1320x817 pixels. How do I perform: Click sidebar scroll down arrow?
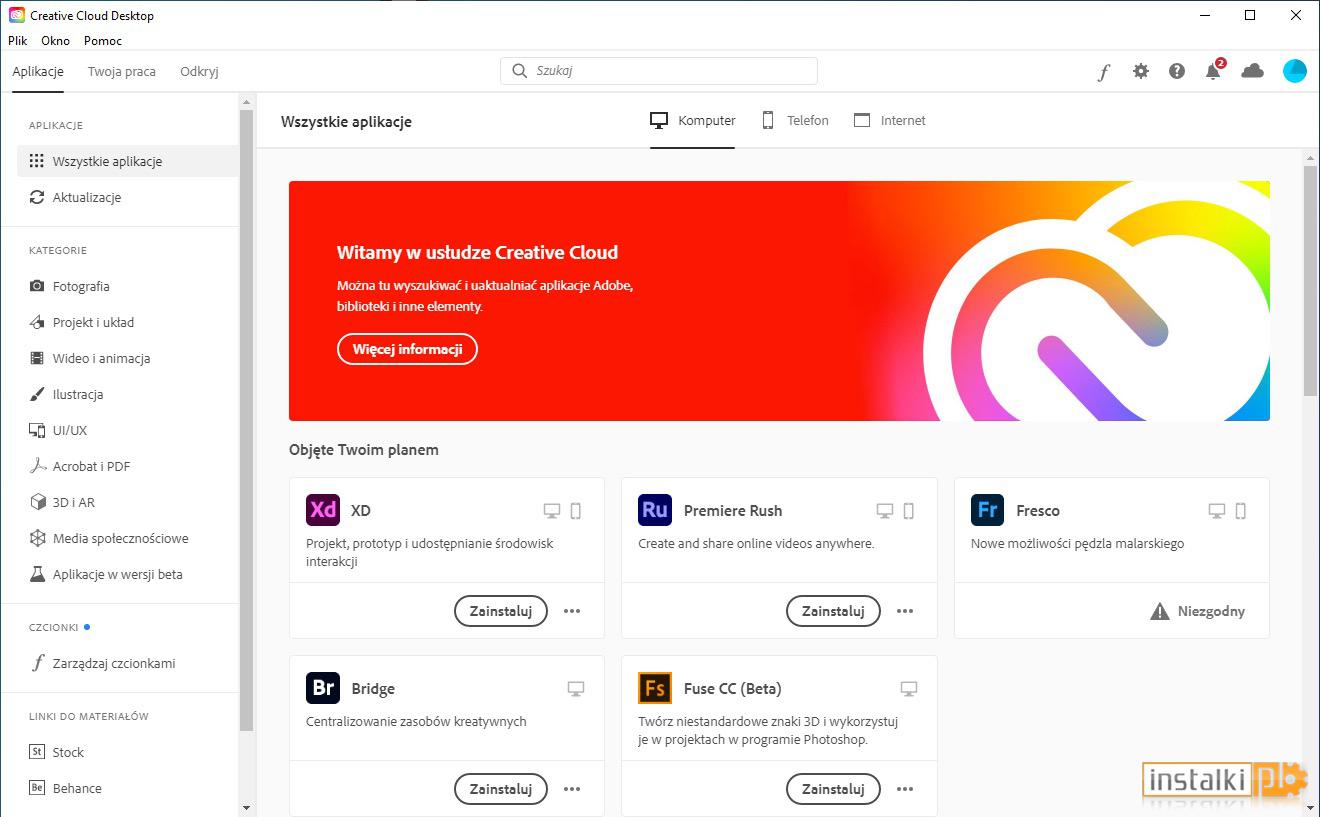point(247,808)
